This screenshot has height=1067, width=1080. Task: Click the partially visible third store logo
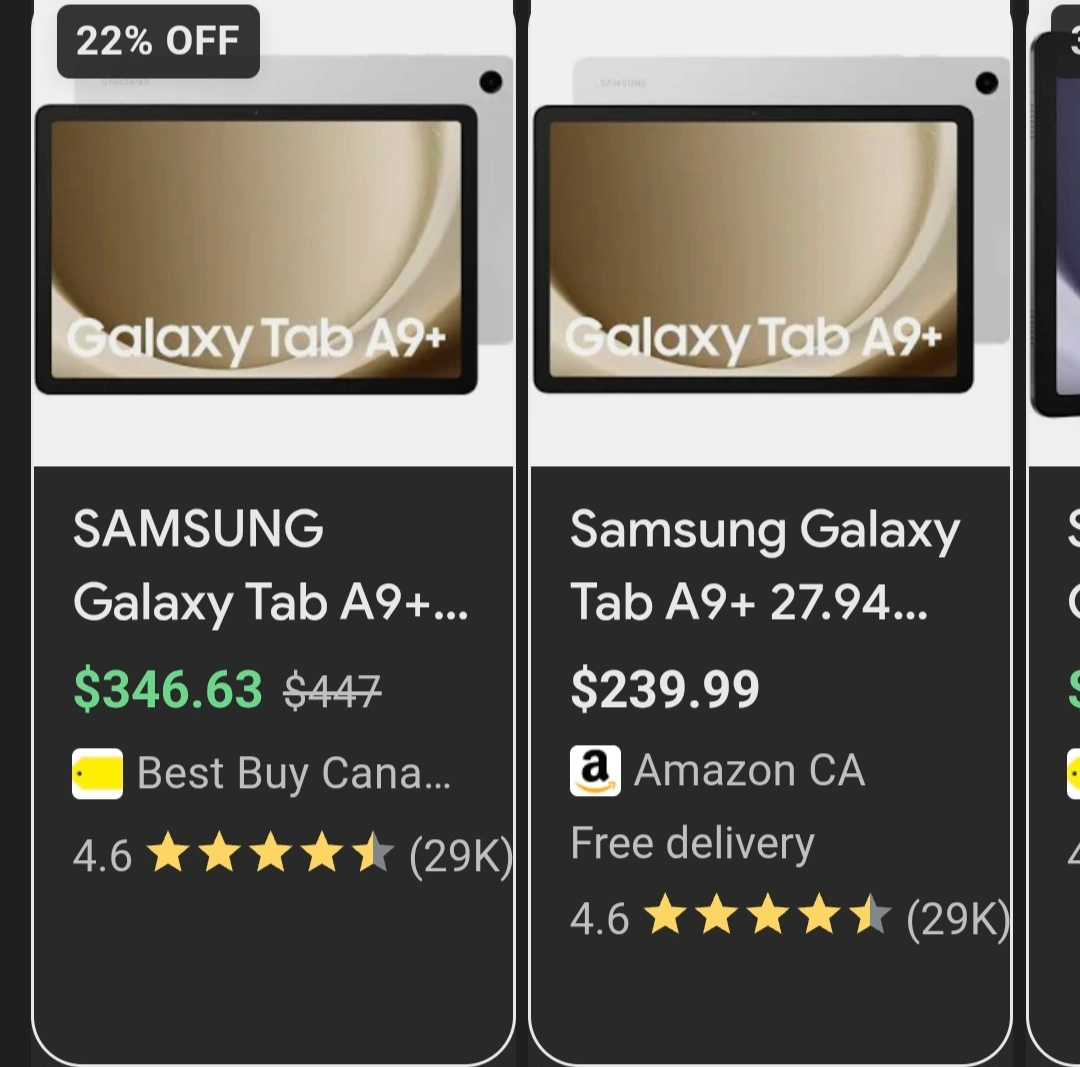1073,774
